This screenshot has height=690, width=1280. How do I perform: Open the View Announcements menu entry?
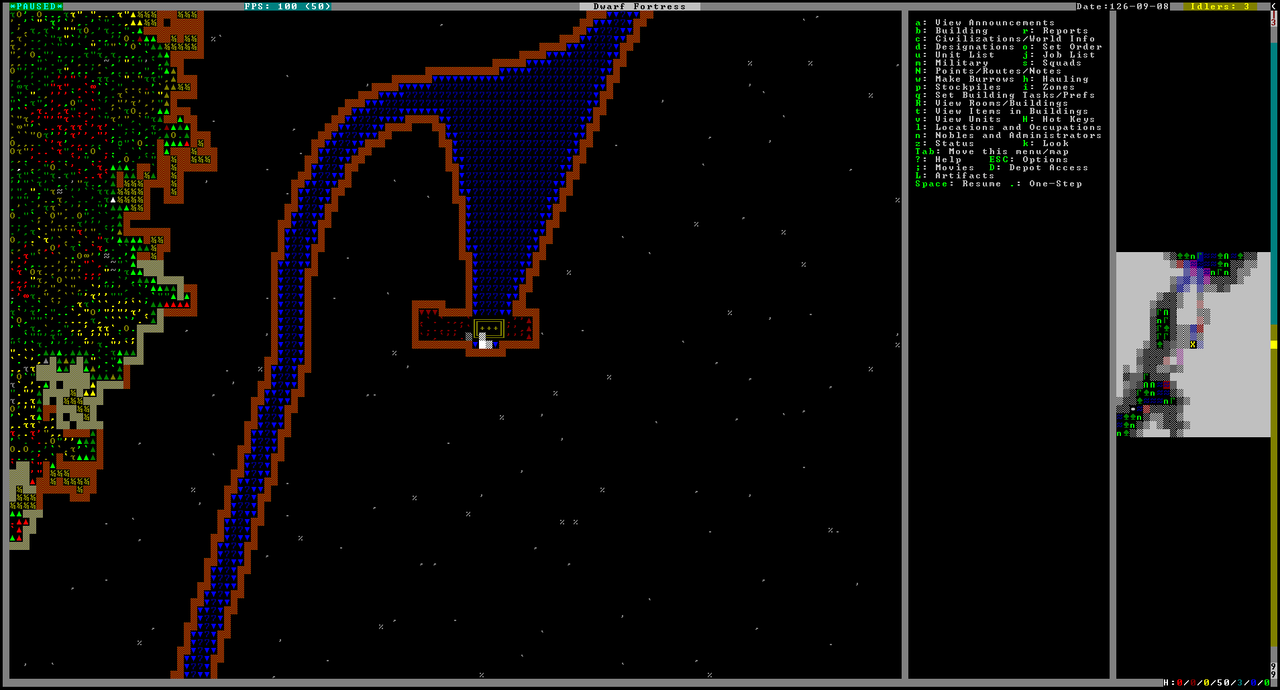click(985, 23)
